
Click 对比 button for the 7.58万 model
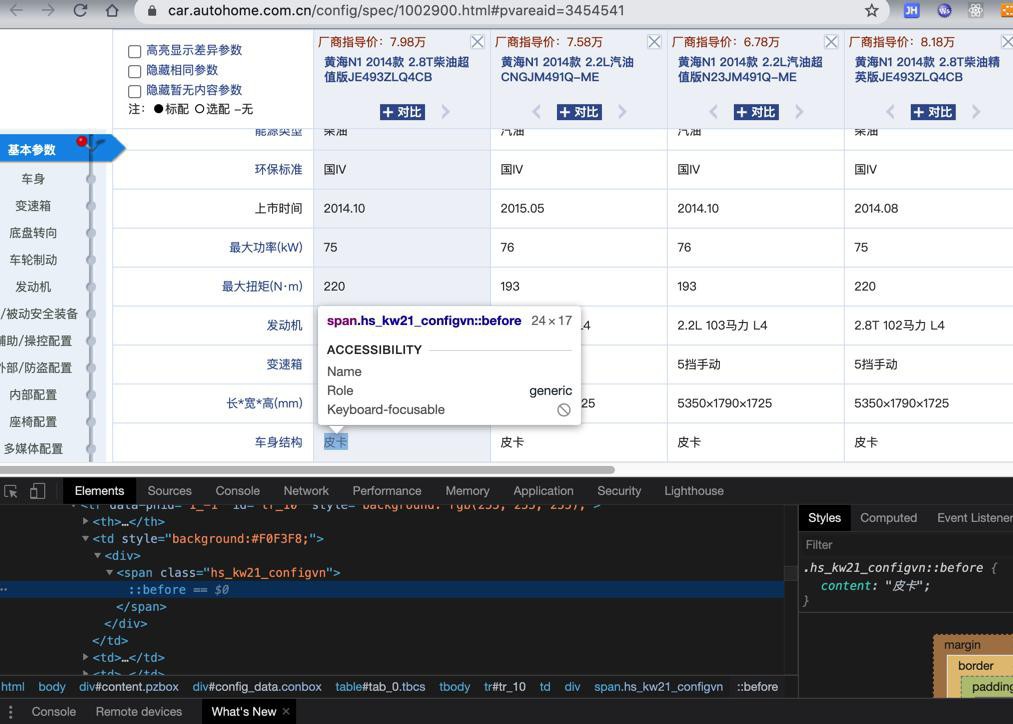click(579, 112)
